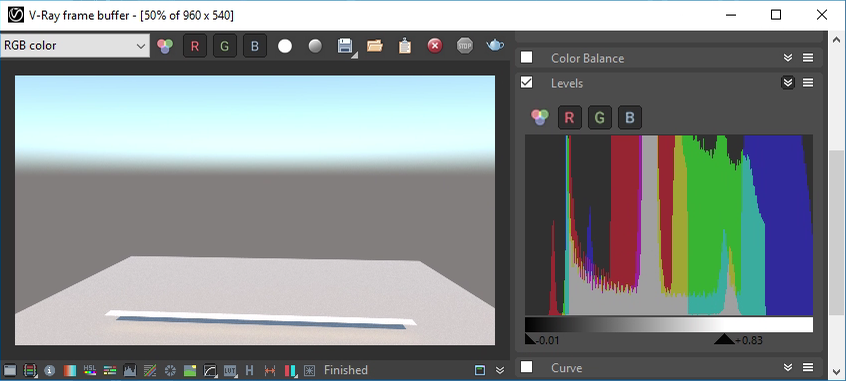Open render history (H icon)
Screen dimensions: 846x381
coord(249,370)
